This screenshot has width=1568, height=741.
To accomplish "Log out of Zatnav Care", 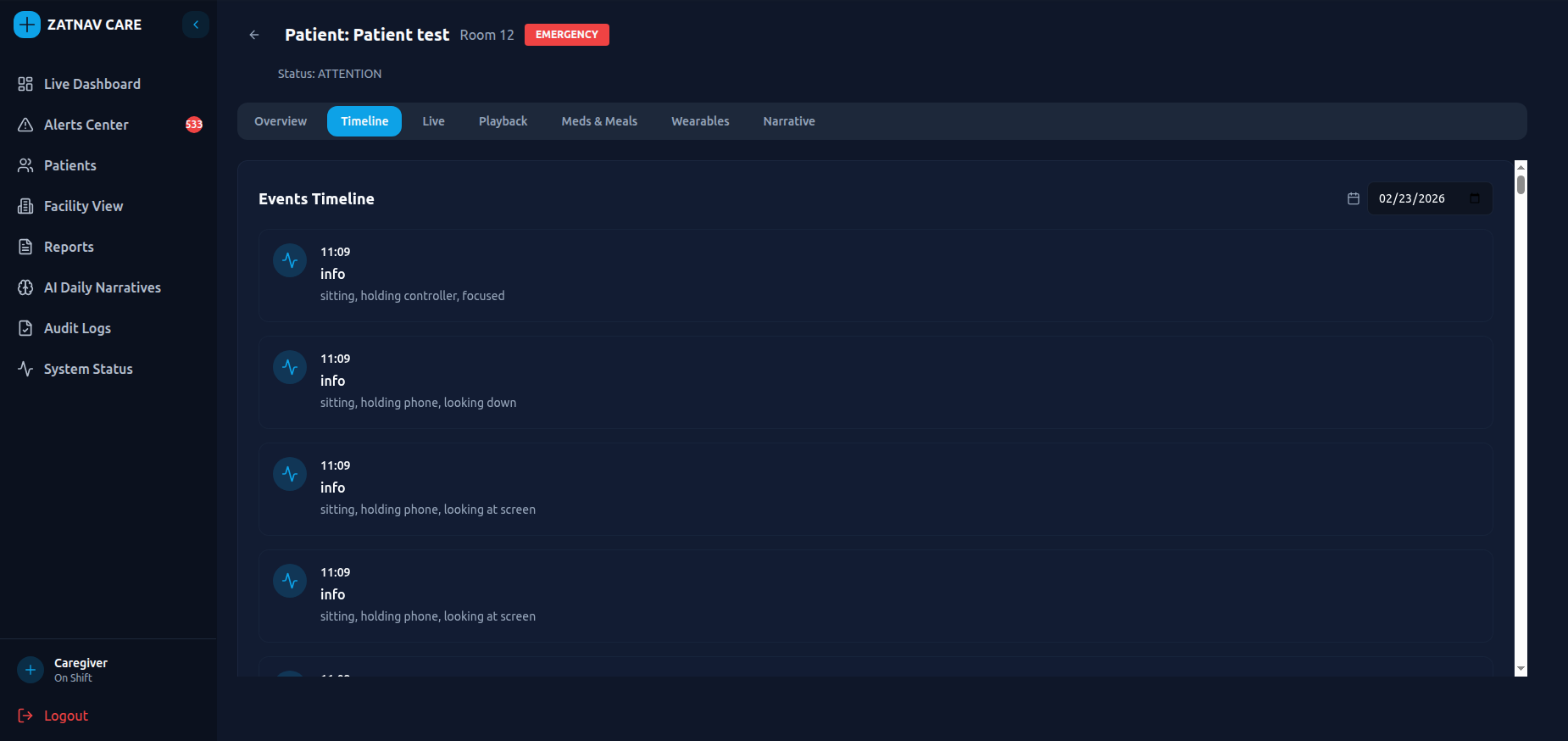I will pyautogui.click(x=65, y=716).
